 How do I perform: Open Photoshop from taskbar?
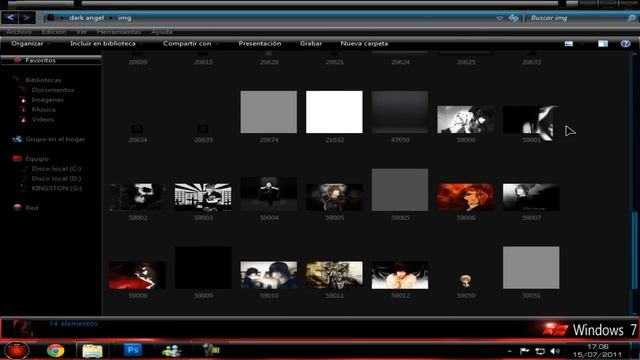[133, 350]
